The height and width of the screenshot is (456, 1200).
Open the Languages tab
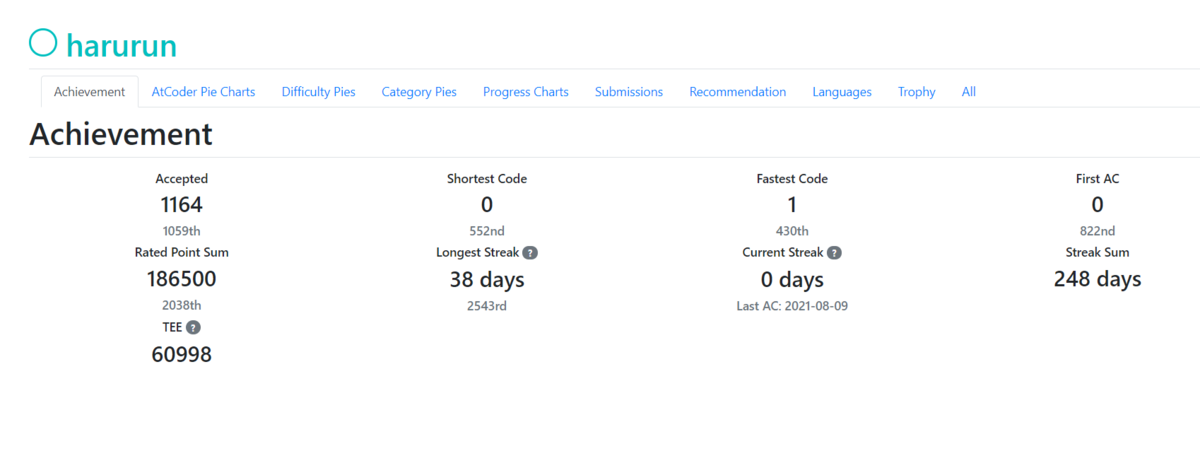(x=842, y=91)
